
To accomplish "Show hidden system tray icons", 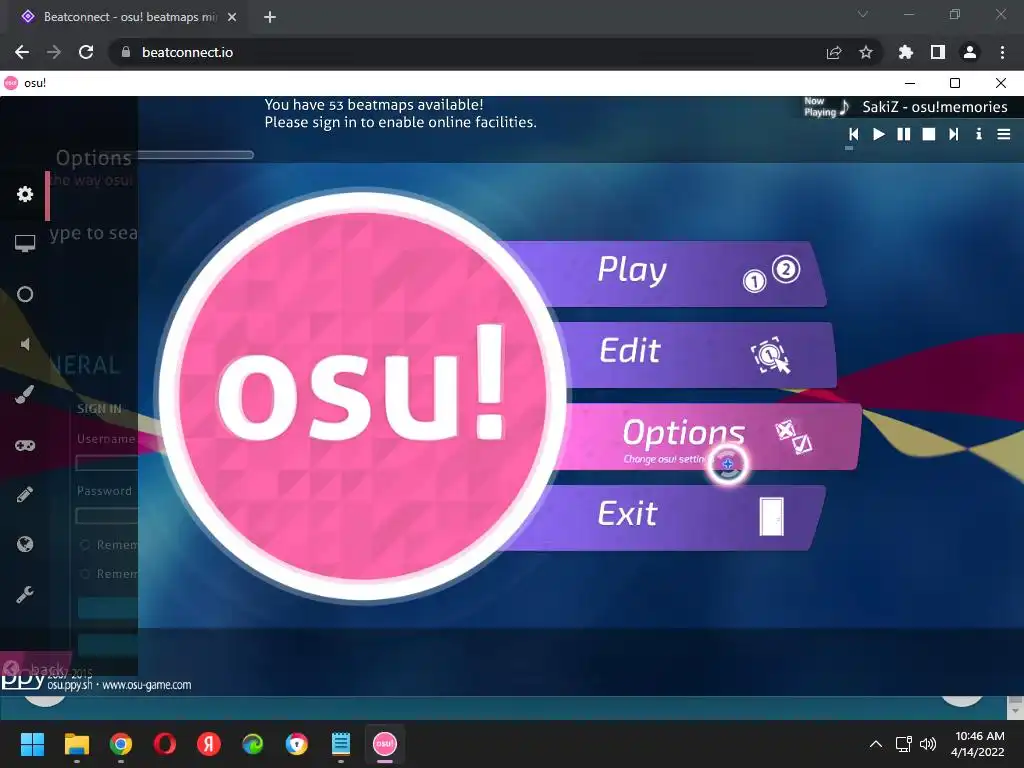I will point(876,744).
